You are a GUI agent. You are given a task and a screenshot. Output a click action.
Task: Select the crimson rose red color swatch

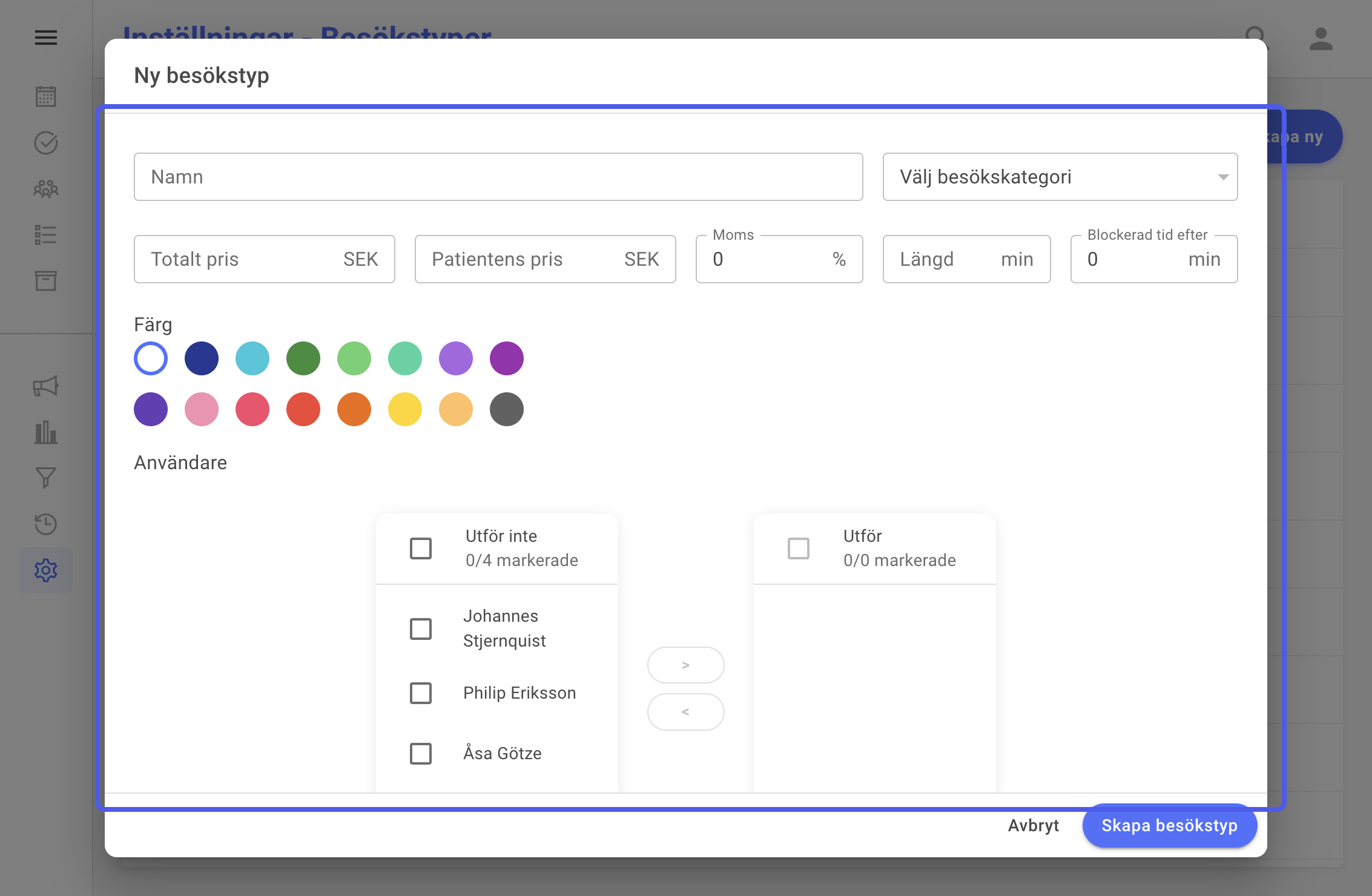(x=252, y=409)
